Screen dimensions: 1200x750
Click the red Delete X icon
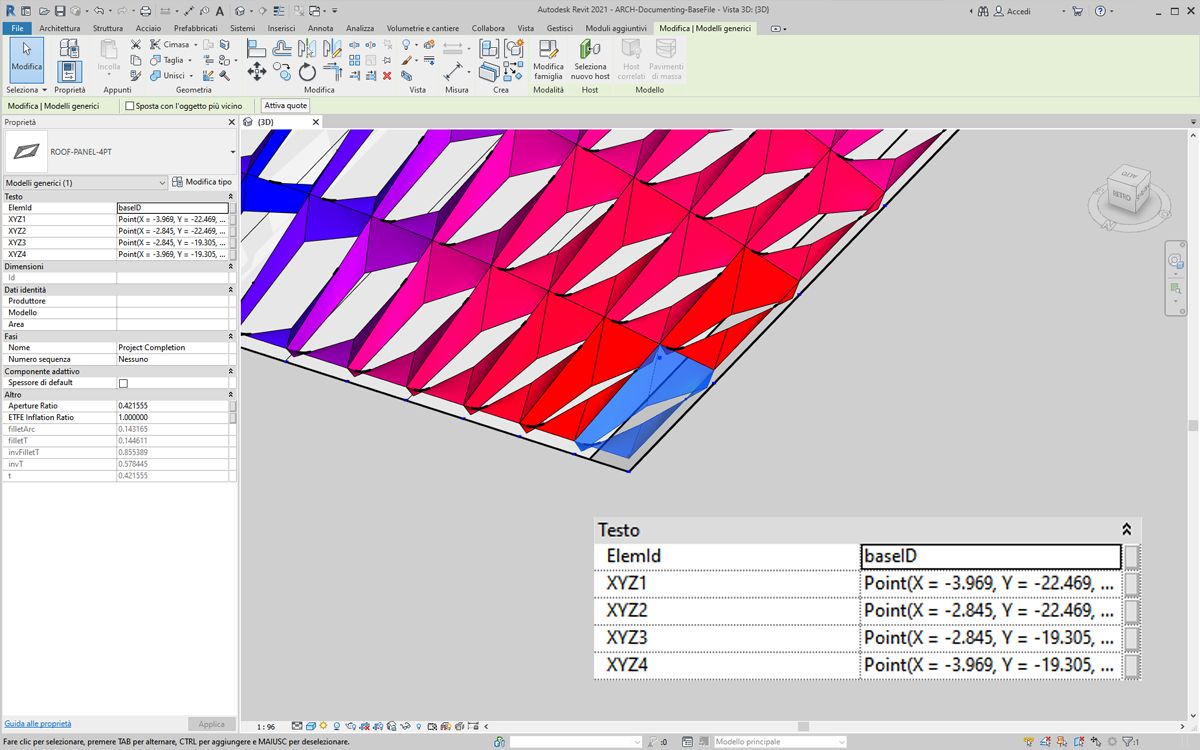tap(387, 75)
